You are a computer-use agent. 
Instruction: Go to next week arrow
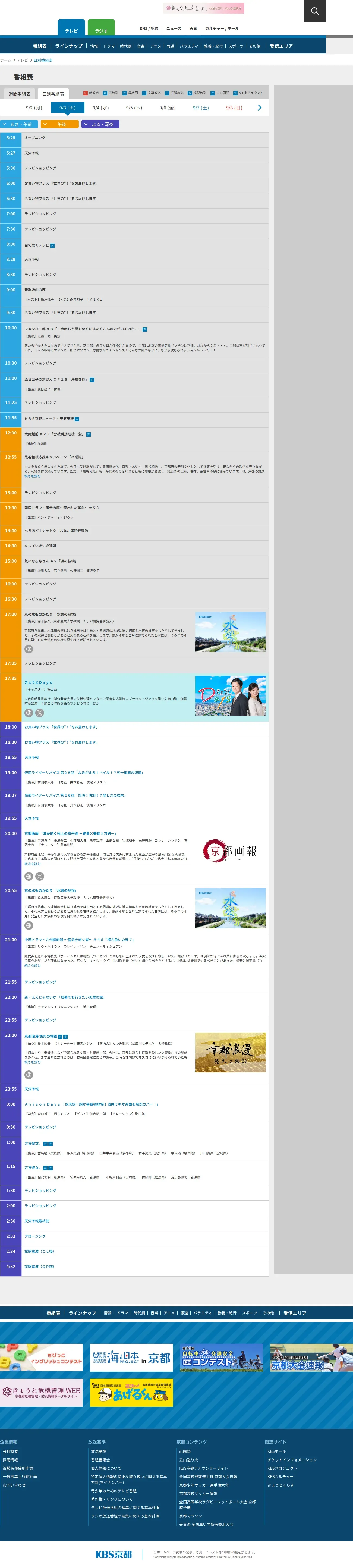click(x=259, y=108)
